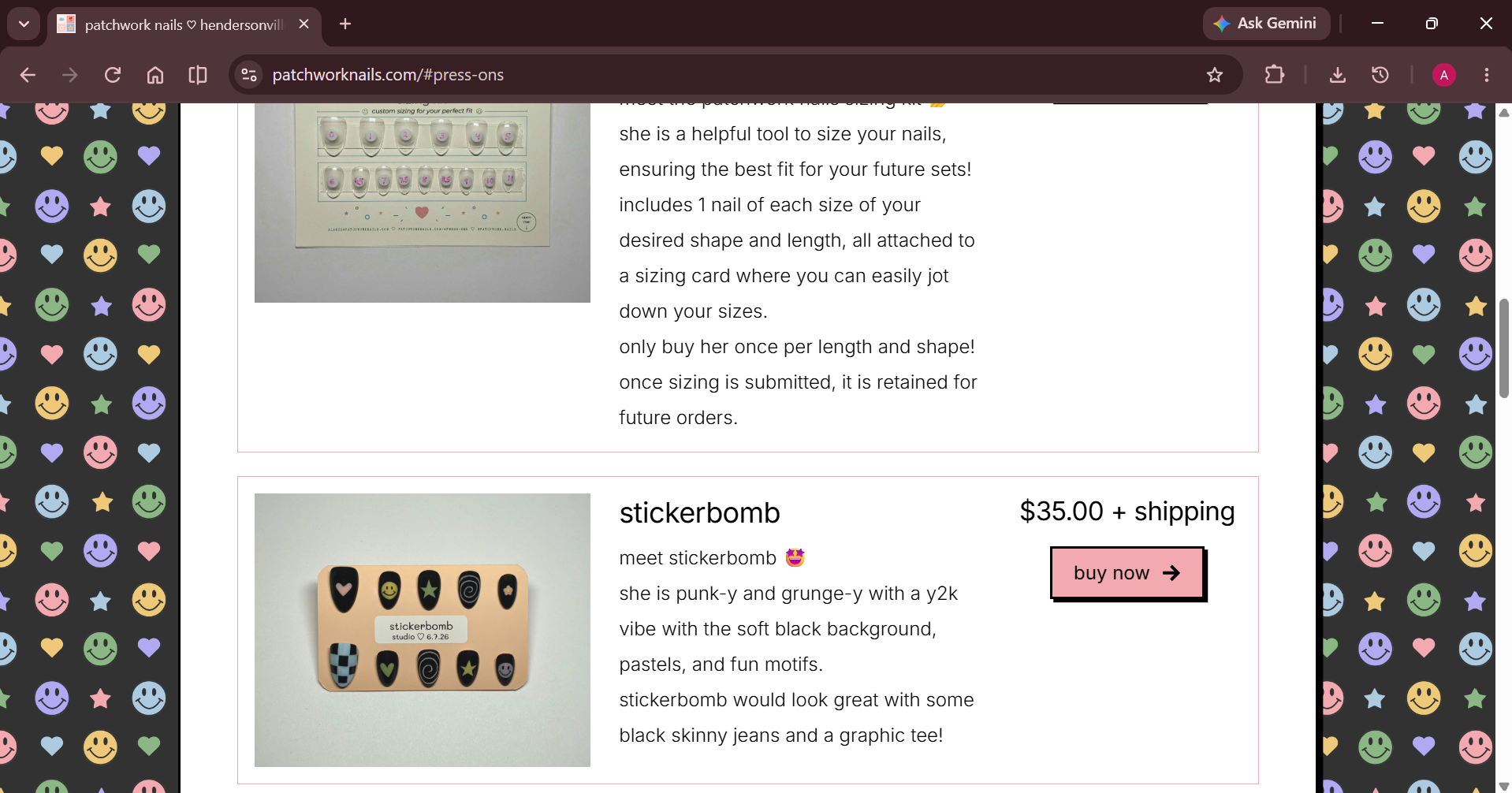The width and height of the screenshot is (1512, 793).
Task: View site information icon beside URL
Action: (249, 75)
